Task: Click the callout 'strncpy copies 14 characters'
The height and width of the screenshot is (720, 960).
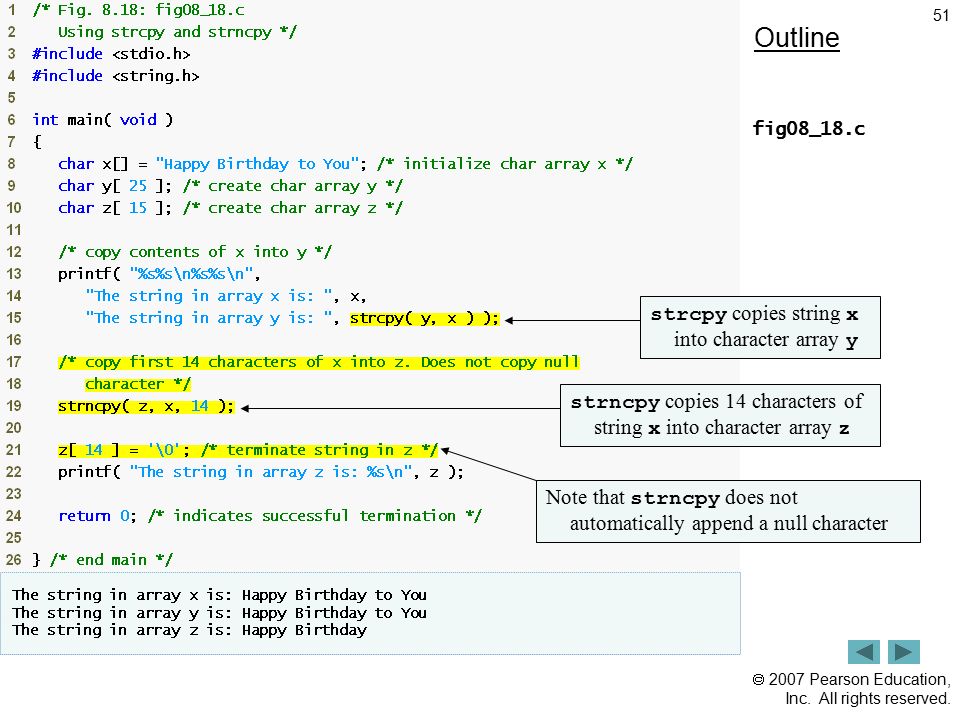Action: point(720,415)
